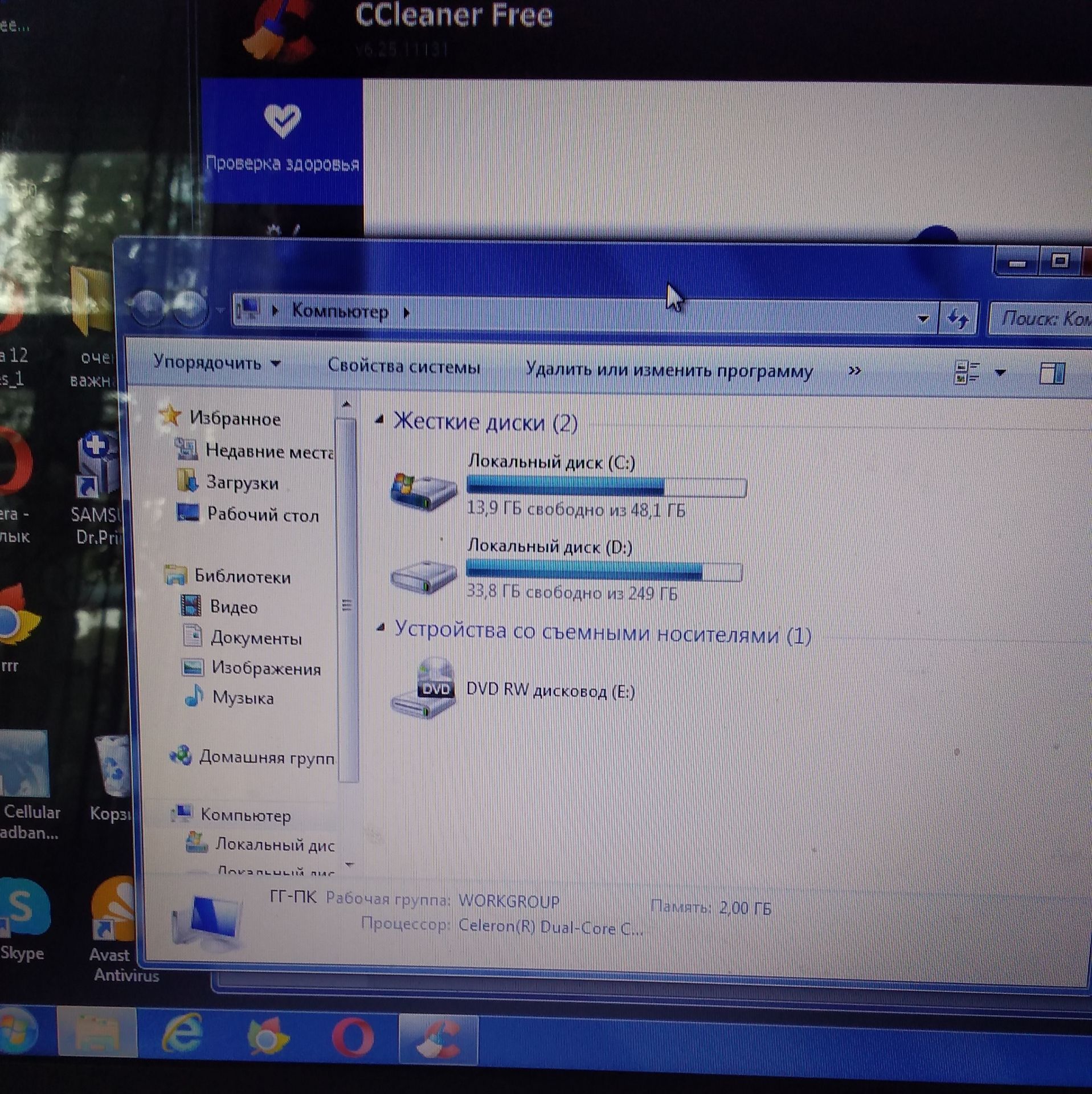
Task: Select DVD RW drive (E:) icon
Action: click(423, 687)
